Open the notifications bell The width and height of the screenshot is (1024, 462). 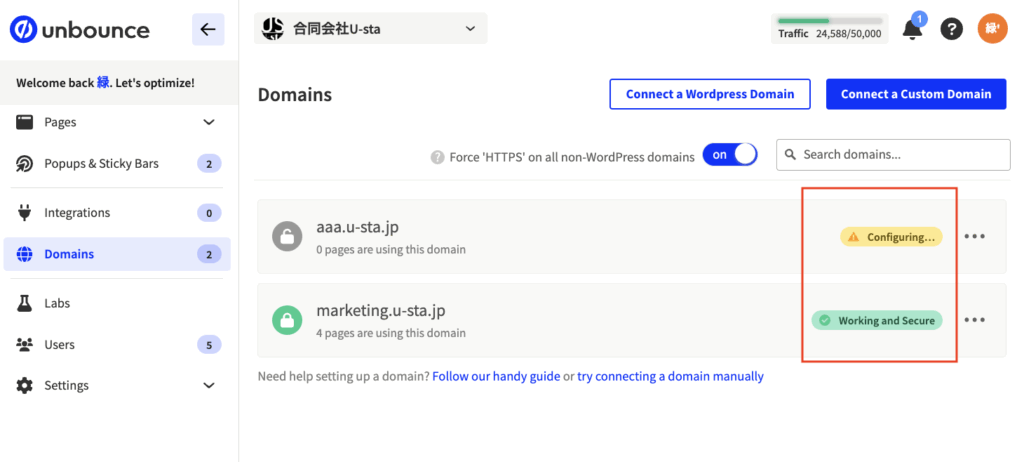[x=912, y=29]
